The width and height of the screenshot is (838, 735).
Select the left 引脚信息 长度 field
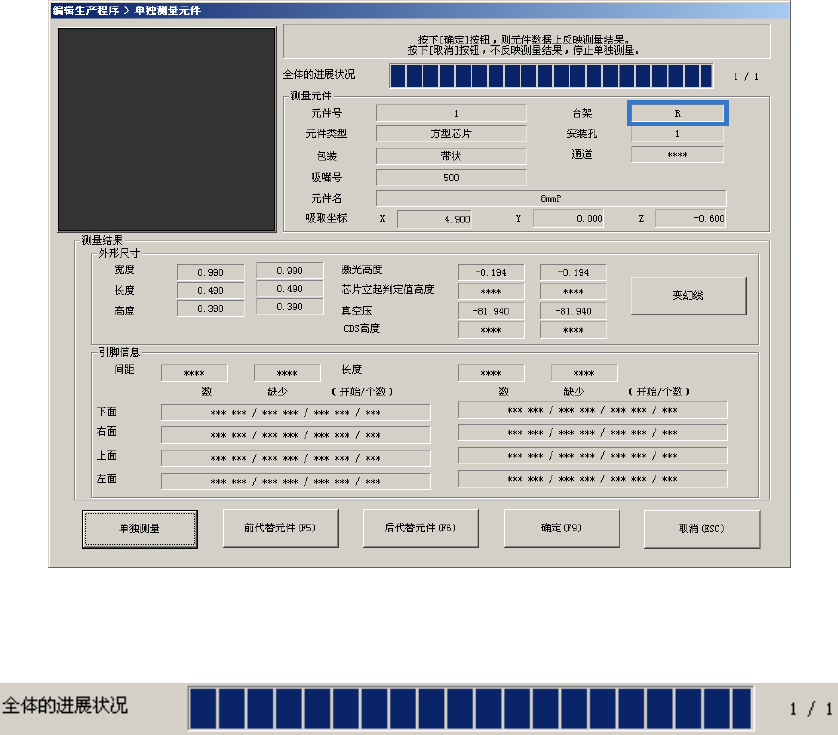(491, 373)
